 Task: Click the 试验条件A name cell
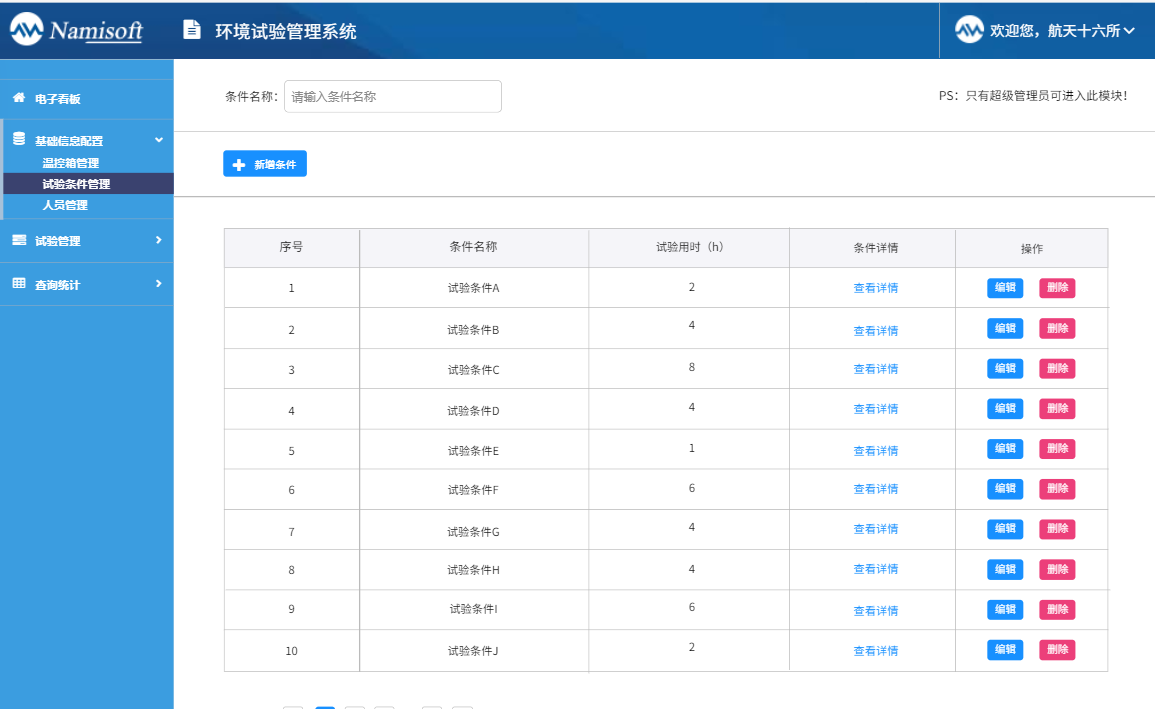click(474, 288)
